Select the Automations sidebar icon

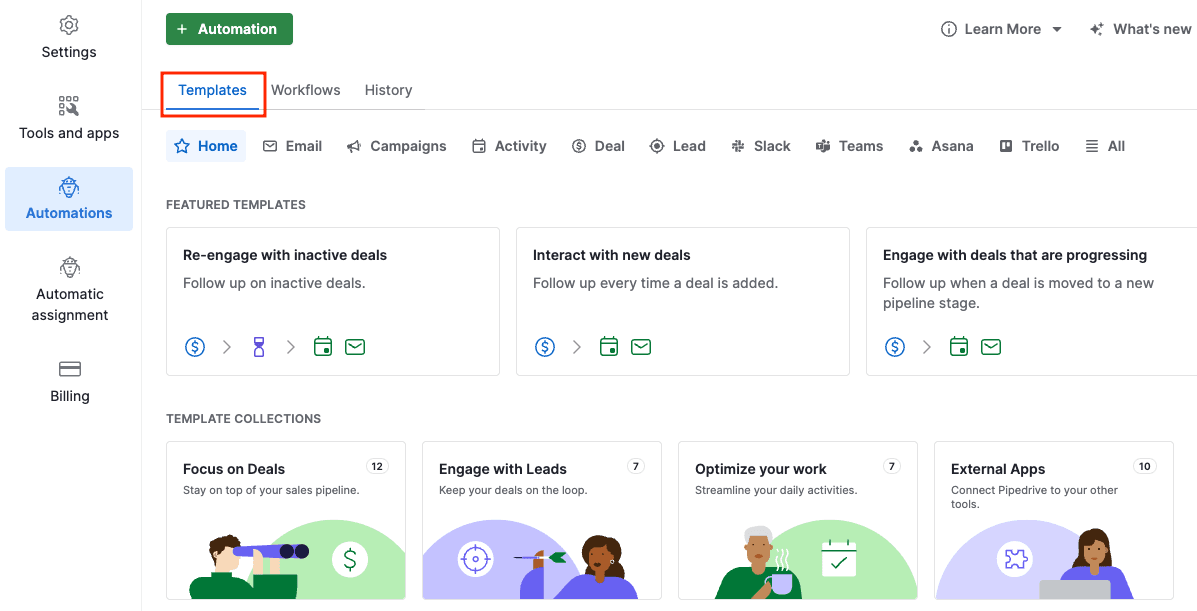click(x=68, y=187)
